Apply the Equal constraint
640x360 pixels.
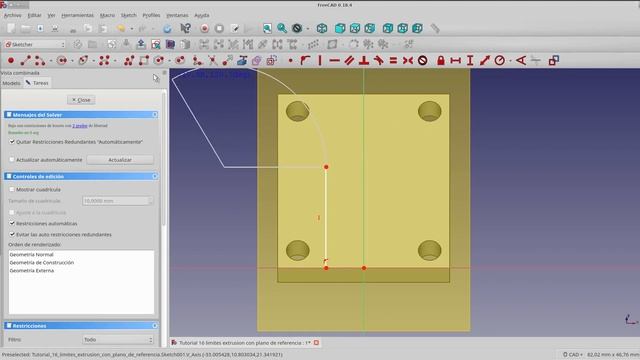coord(393,61)
